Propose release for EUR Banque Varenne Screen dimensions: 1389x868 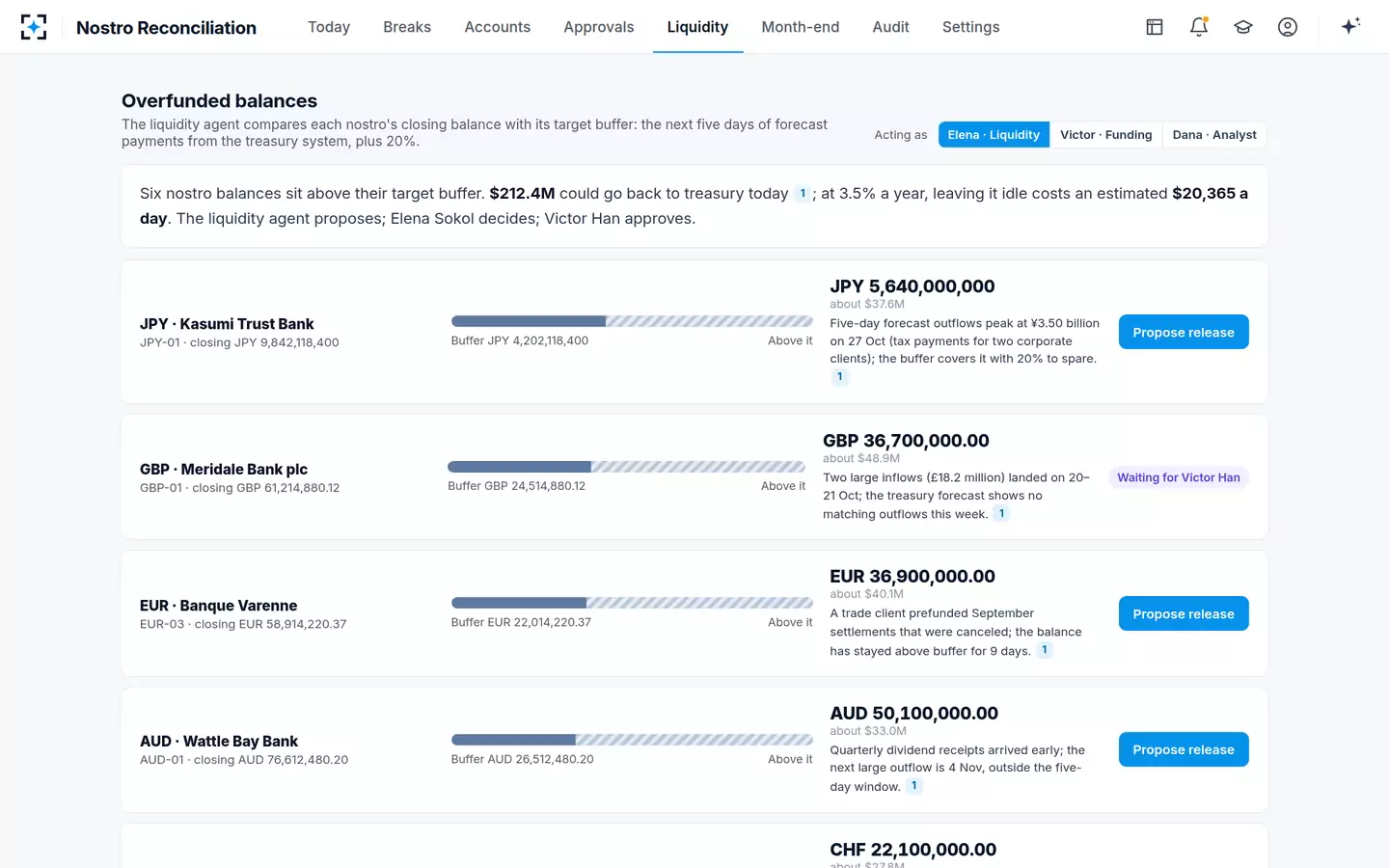tap(1184, 613)
